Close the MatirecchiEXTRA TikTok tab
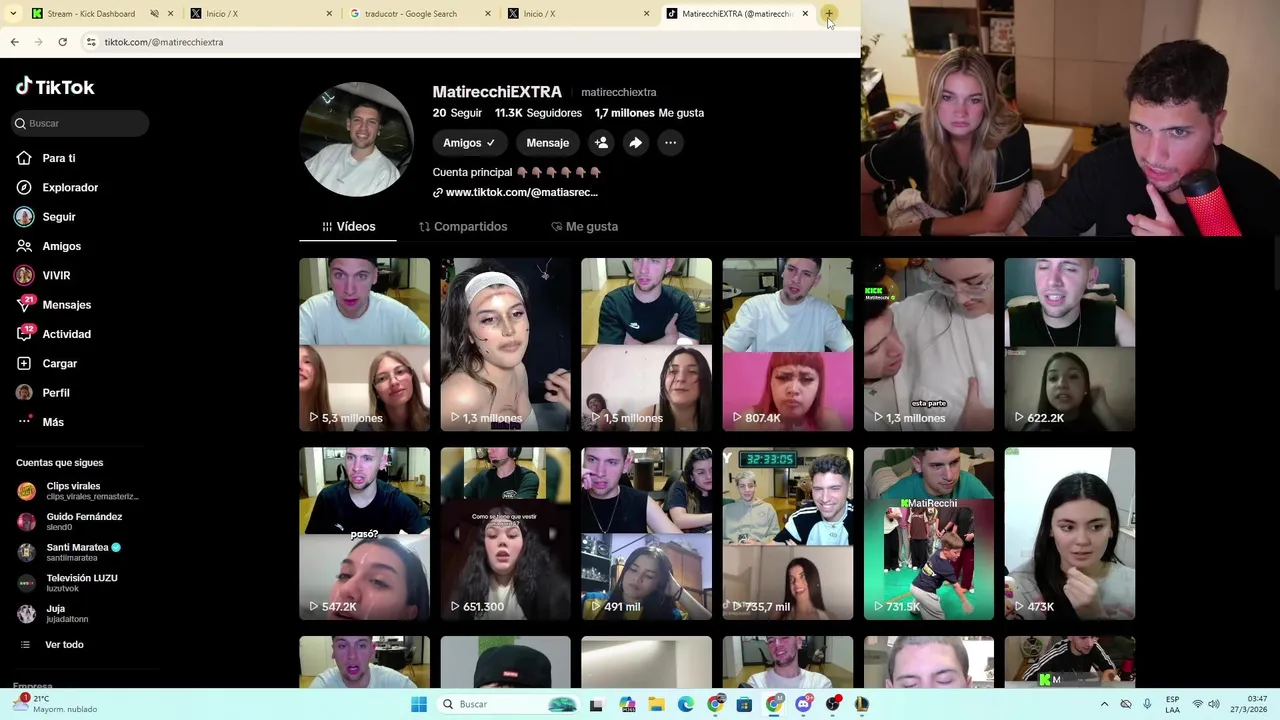Screen dimensions: 1280x720 pos(805,14)
